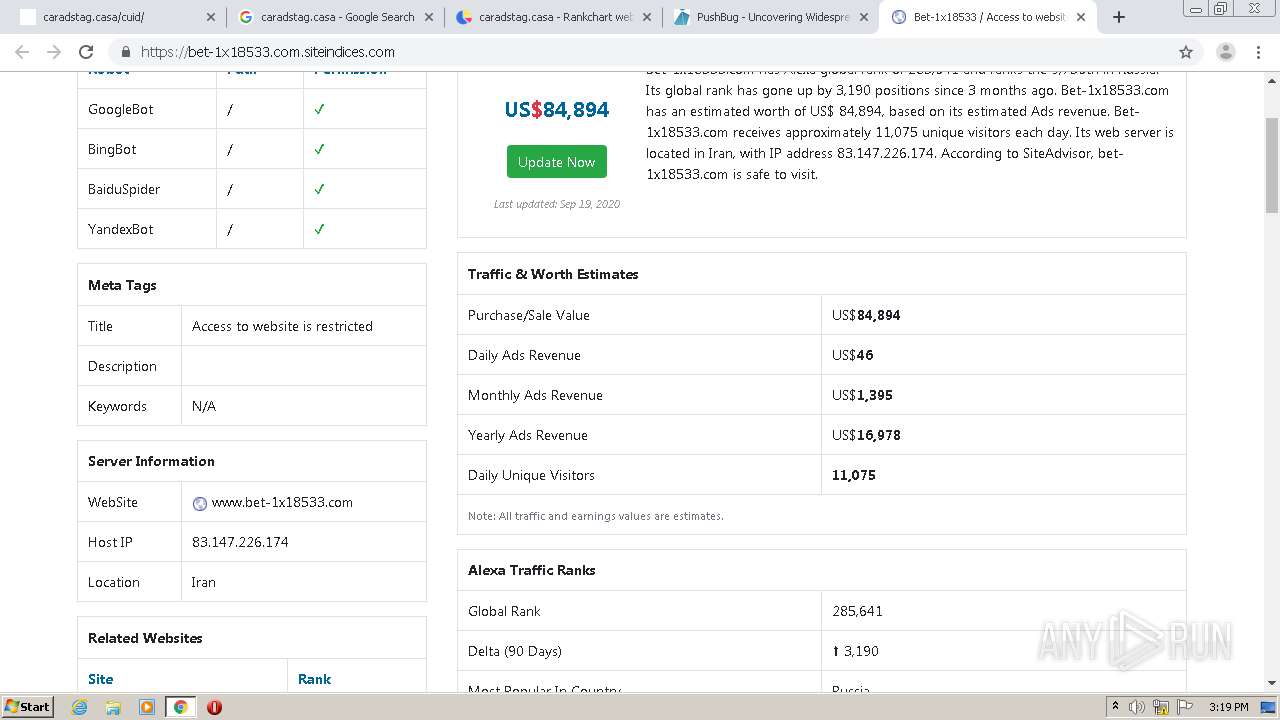Sort Related Websites by Rank column

[314, 679]
